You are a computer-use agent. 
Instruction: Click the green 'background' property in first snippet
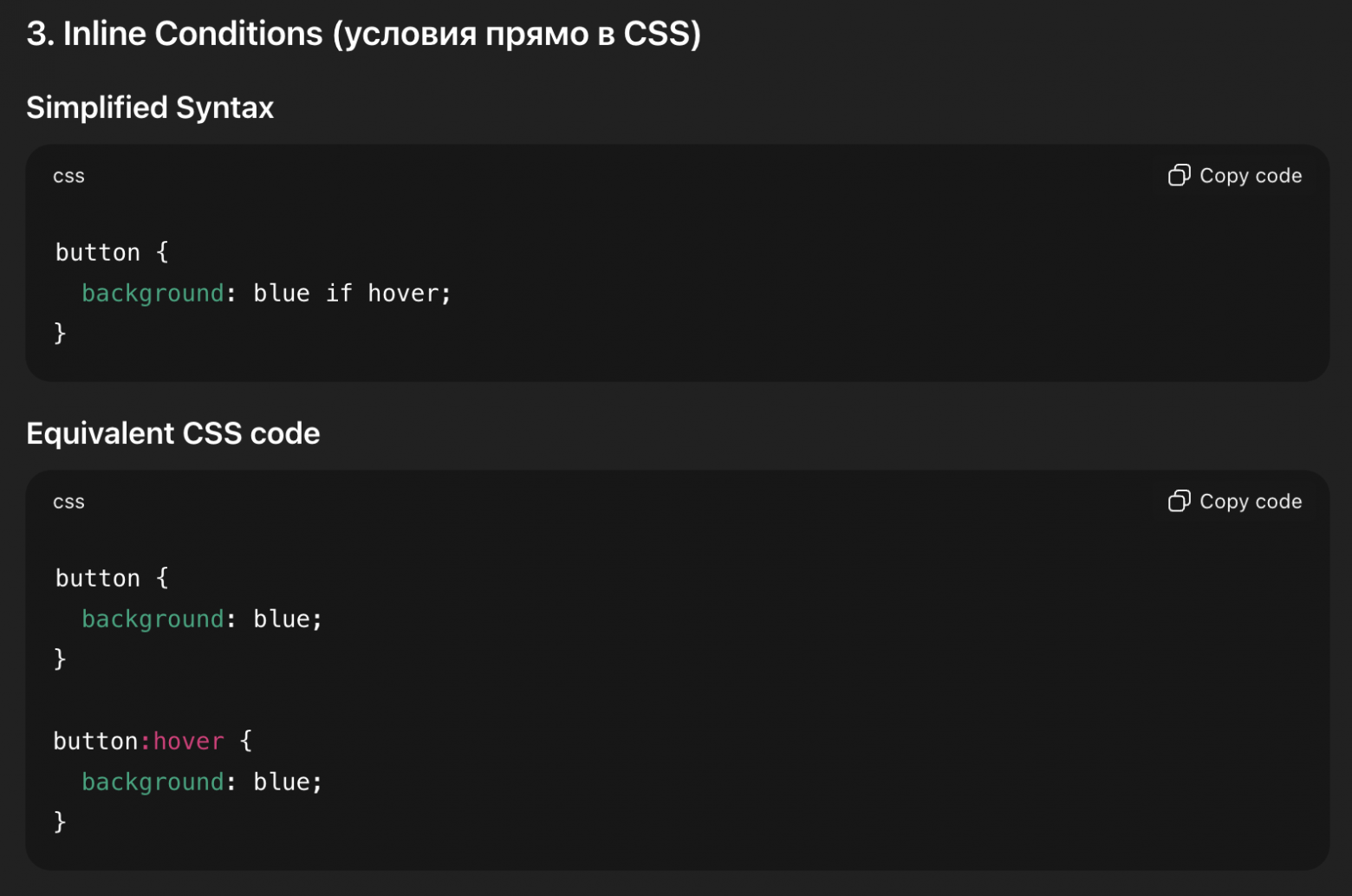[x=152, y=293]
